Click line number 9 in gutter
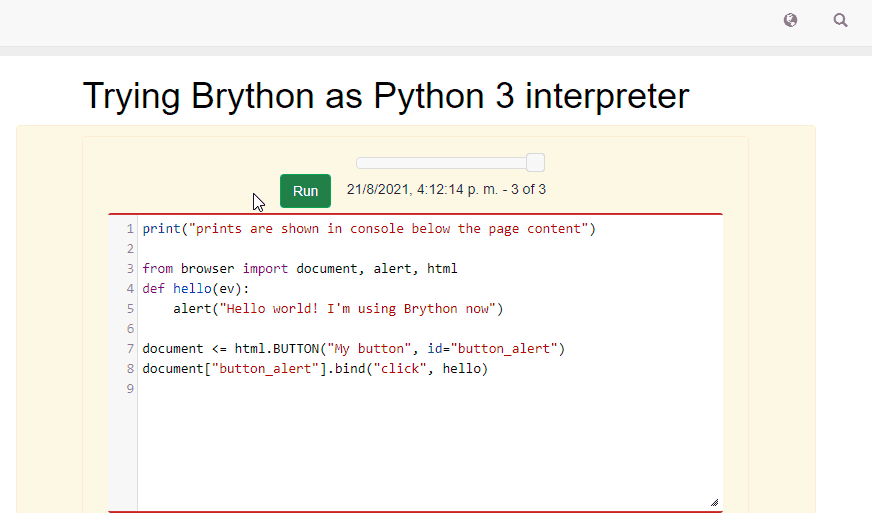The height and width of the screenshot is (513, 872). coord(130,389)
